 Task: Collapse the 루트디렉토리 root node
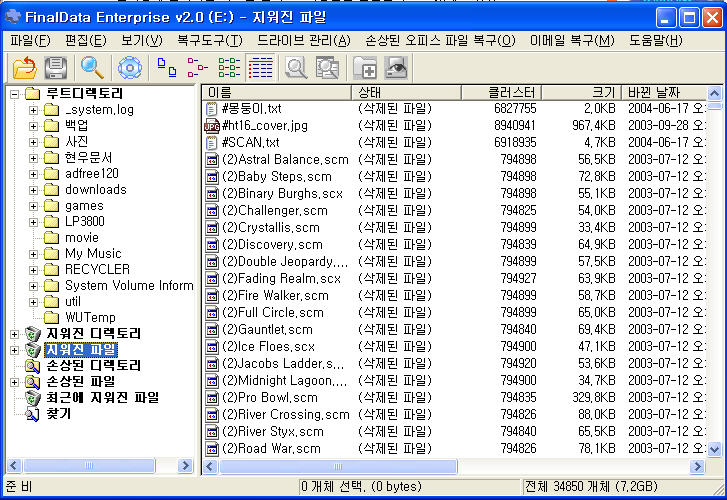14,94
